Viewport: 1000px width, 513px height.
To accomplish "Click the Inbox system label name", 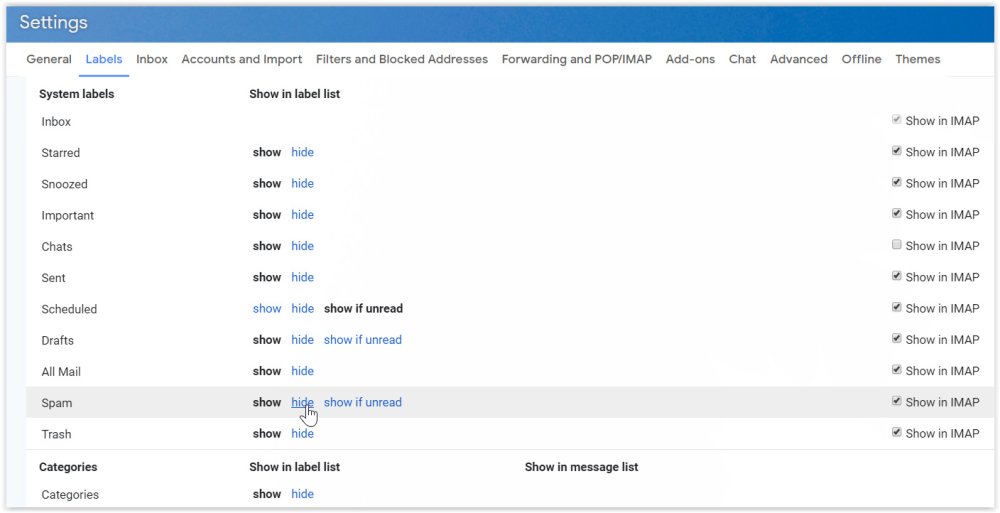I will point(56,121).
